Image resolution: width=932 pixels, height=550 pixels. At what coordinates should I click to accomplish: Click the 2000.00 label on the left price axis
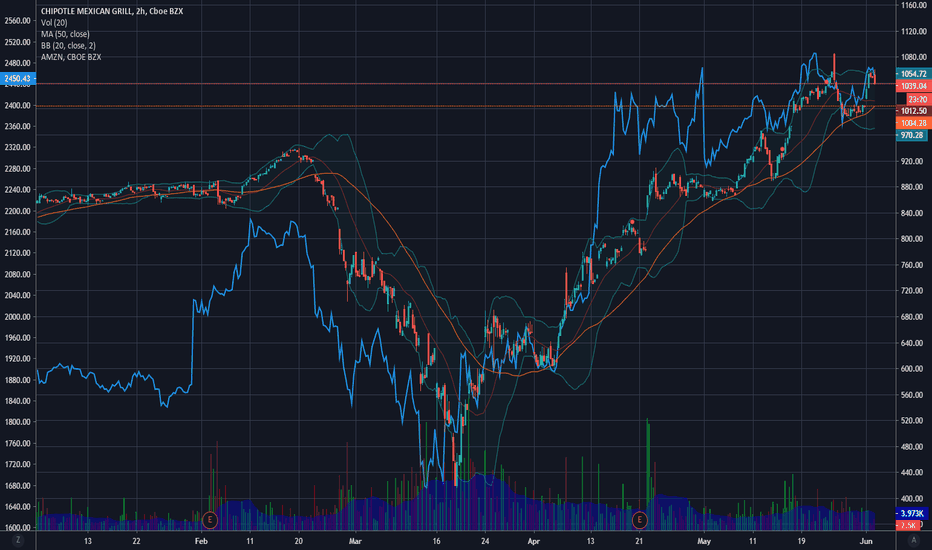17,316
